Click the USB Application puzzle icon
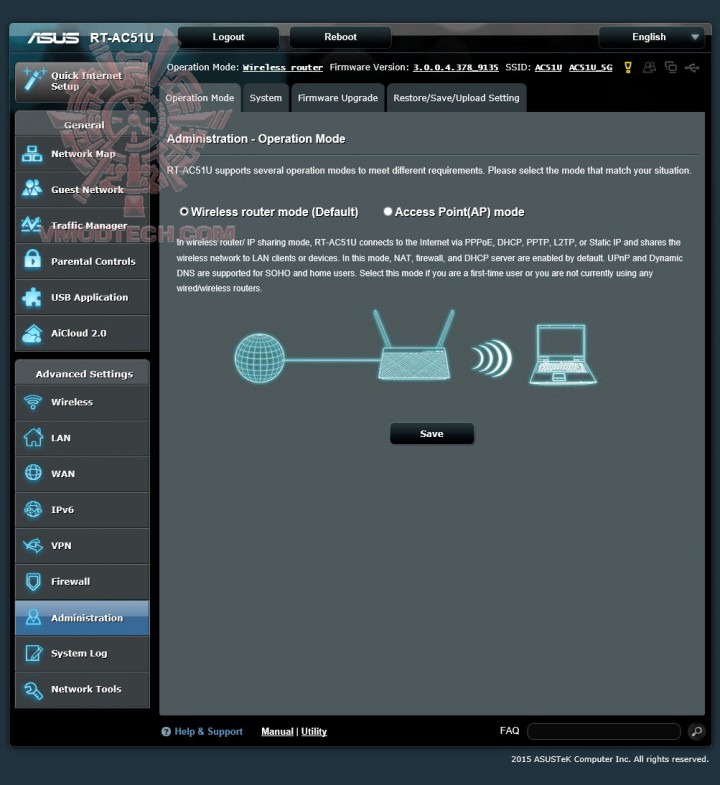 pos(33,296)
